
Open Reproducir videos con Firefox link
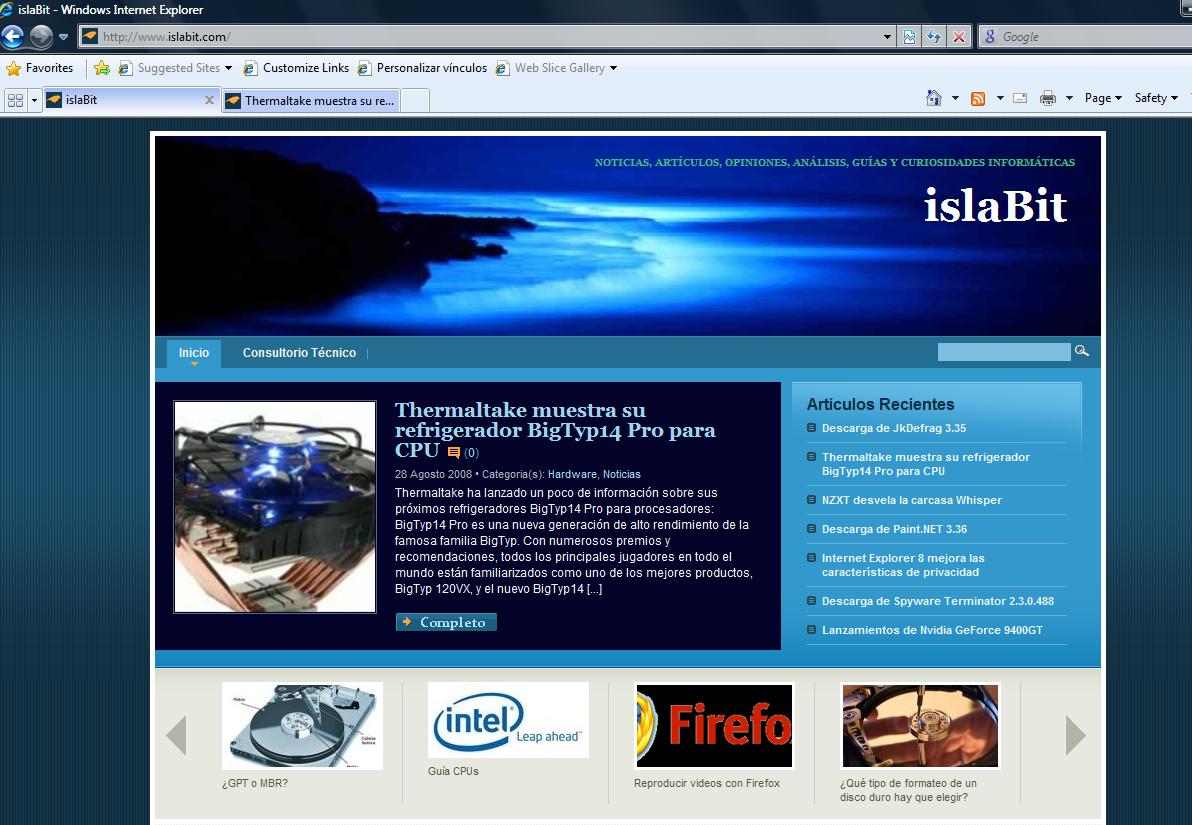tap(707, 783)
